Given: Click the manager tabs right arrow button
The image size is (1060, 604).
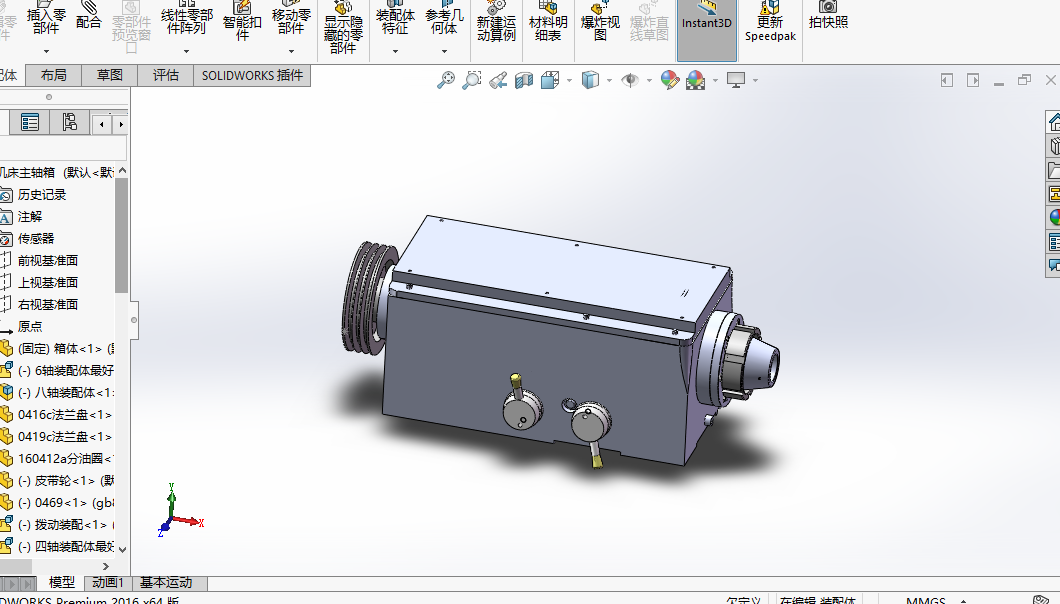Looking at the screenshot, I should [121, 124].
